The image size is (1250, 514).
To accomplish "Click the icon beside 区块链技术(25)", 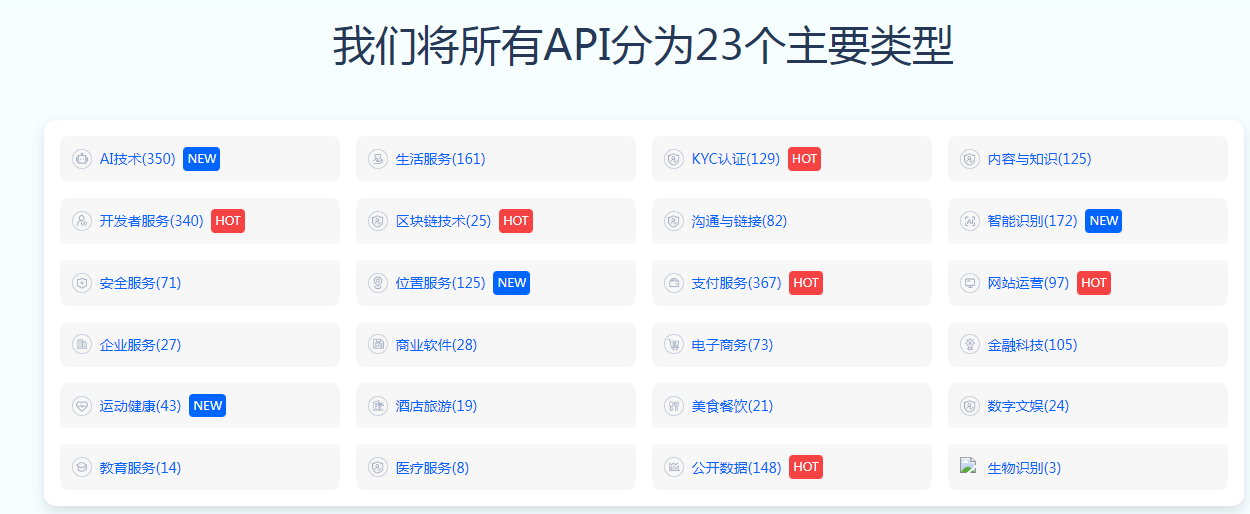I will (x=378, y=221).
